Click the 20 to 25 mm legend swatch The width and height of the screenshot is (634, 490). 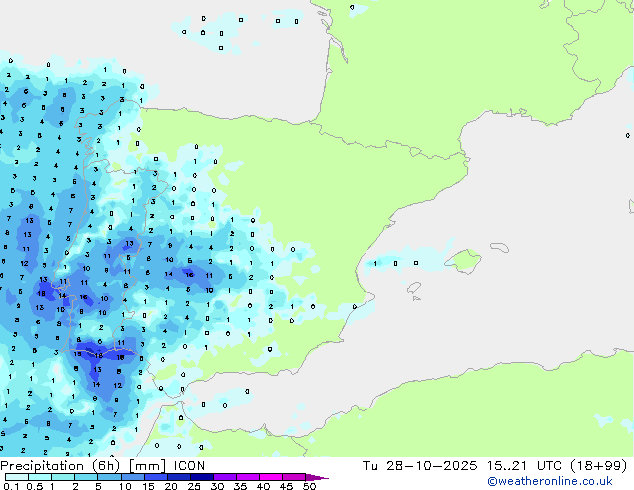tap(178, 477)
